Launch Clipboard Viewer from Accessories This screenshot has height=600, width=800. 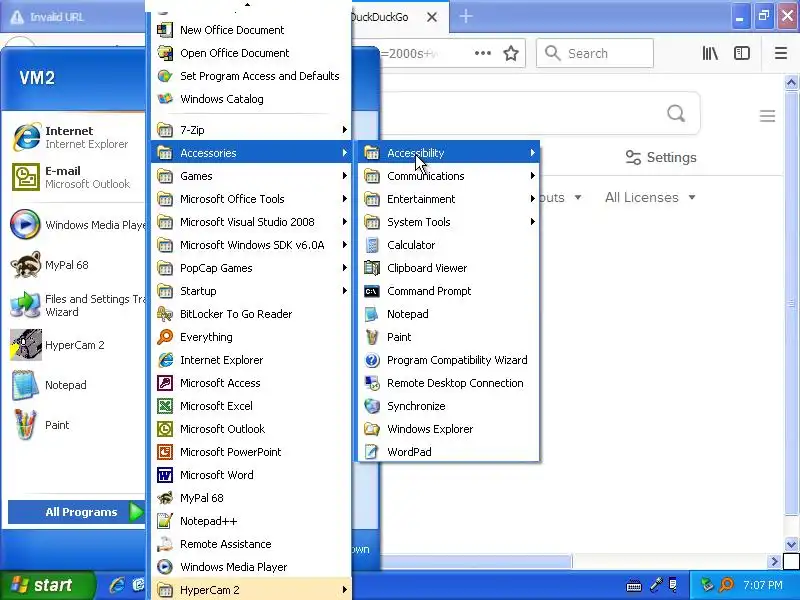click(448, 268)
